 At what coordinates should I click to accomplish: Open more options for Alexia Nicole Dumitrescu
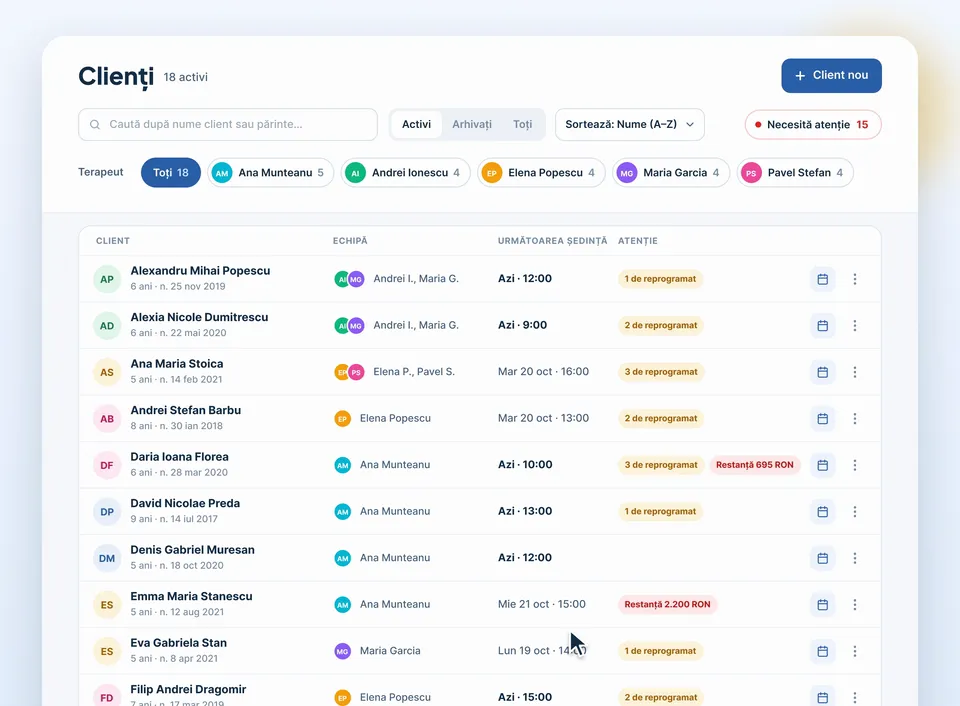[x=855, y=326]
